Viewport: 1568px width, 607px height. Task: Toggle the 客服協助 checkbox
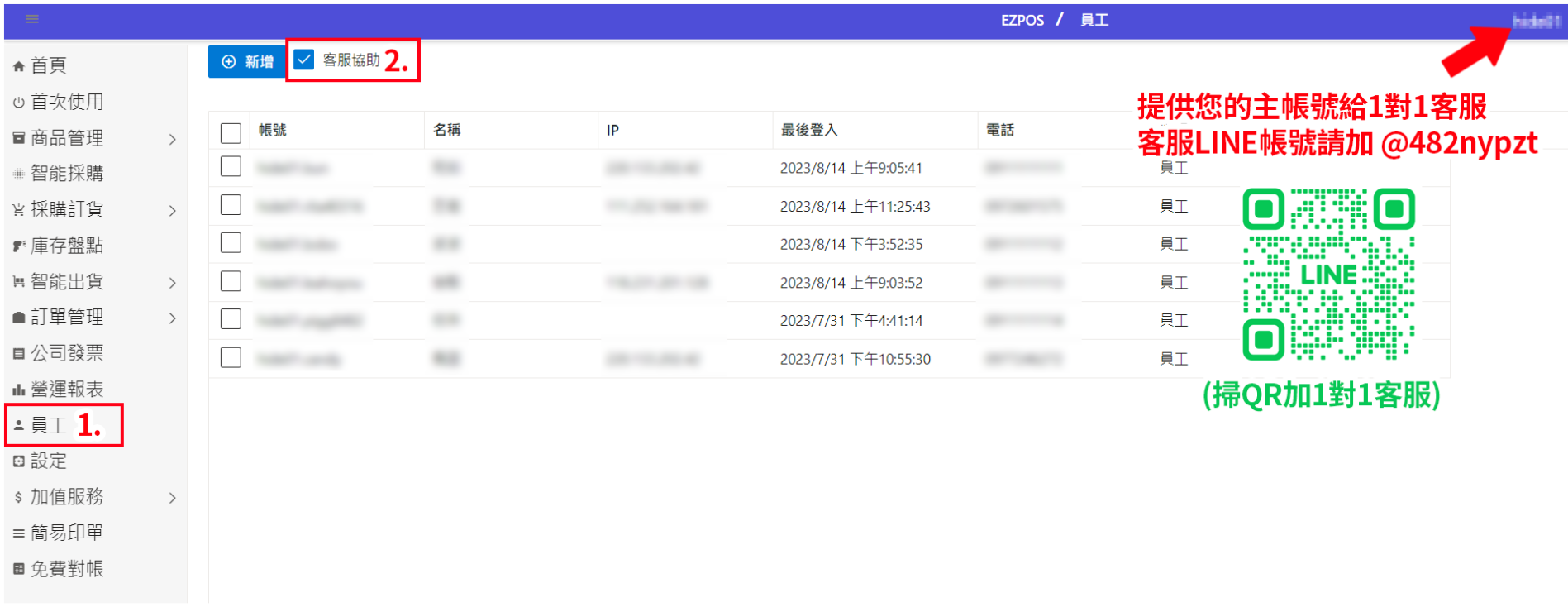pyautogui.click(x=304, y=60)
